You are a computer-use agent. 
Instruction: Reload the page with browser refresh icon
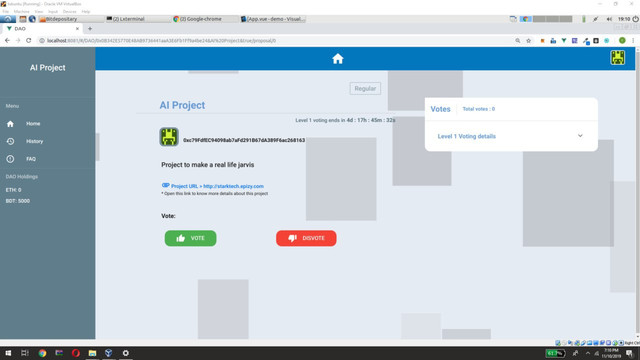coord(29,40)
